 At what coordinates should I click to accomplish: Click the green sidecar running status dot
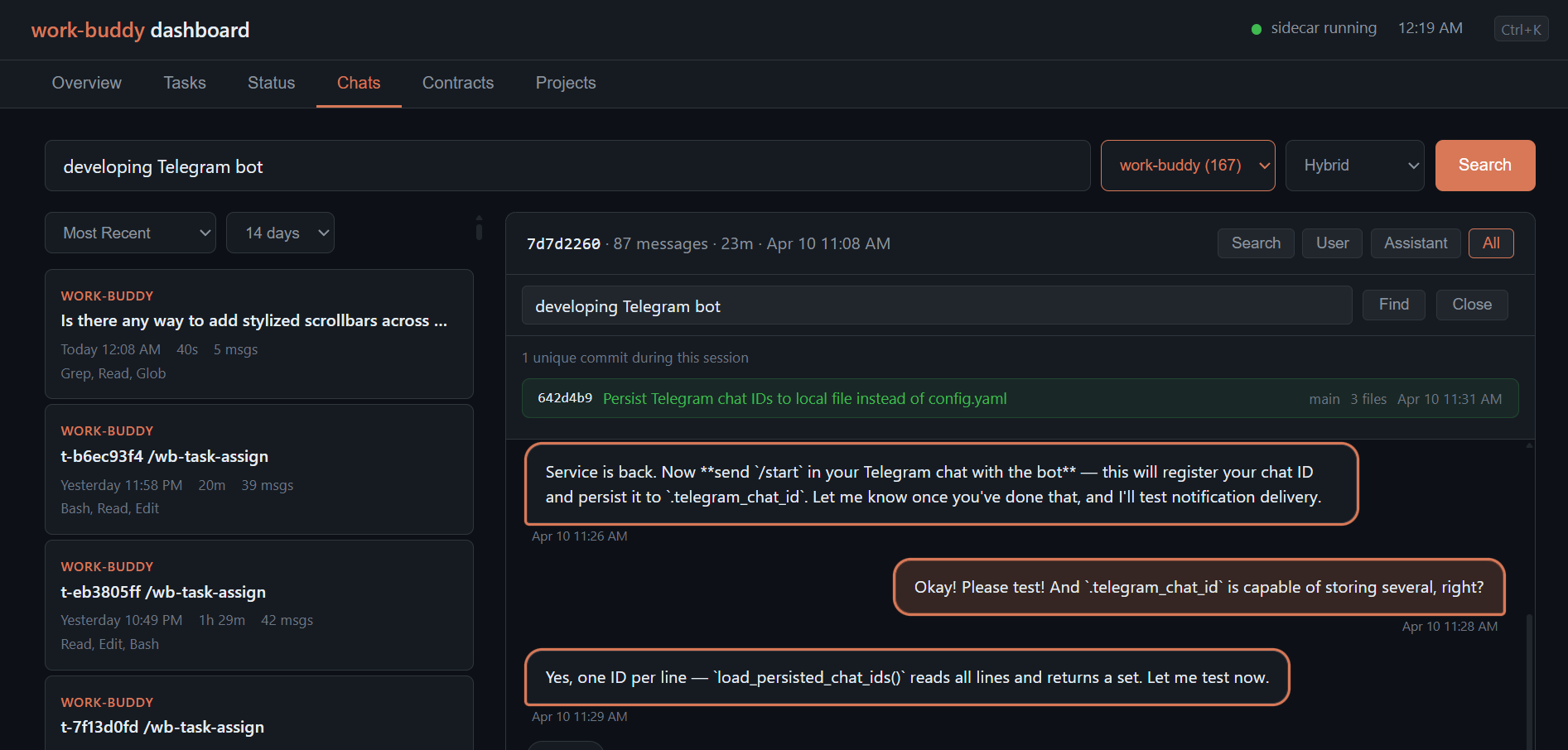[x=1256, y=29]
